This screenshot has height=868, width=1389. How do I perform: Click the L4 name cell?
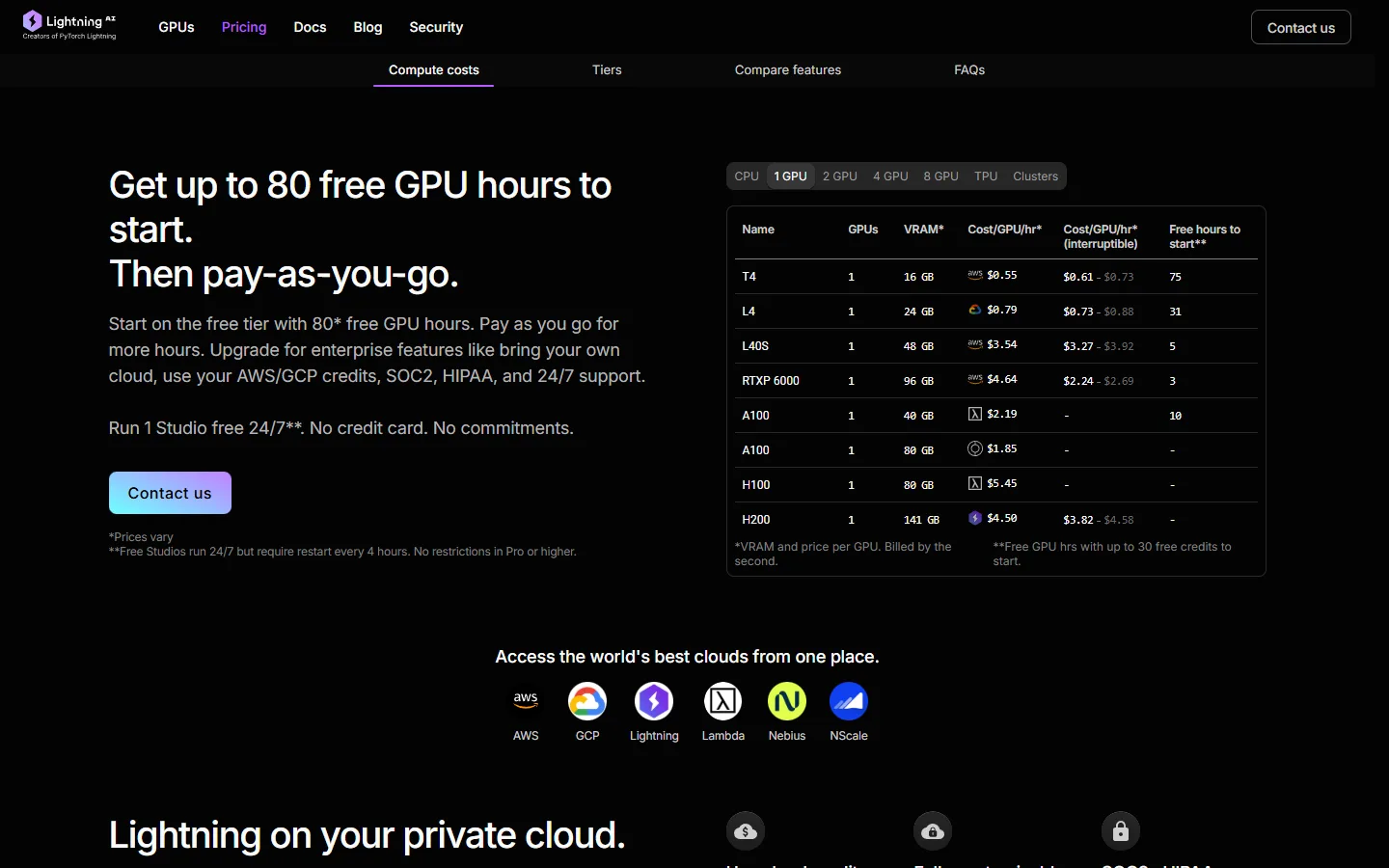(749, 312)
